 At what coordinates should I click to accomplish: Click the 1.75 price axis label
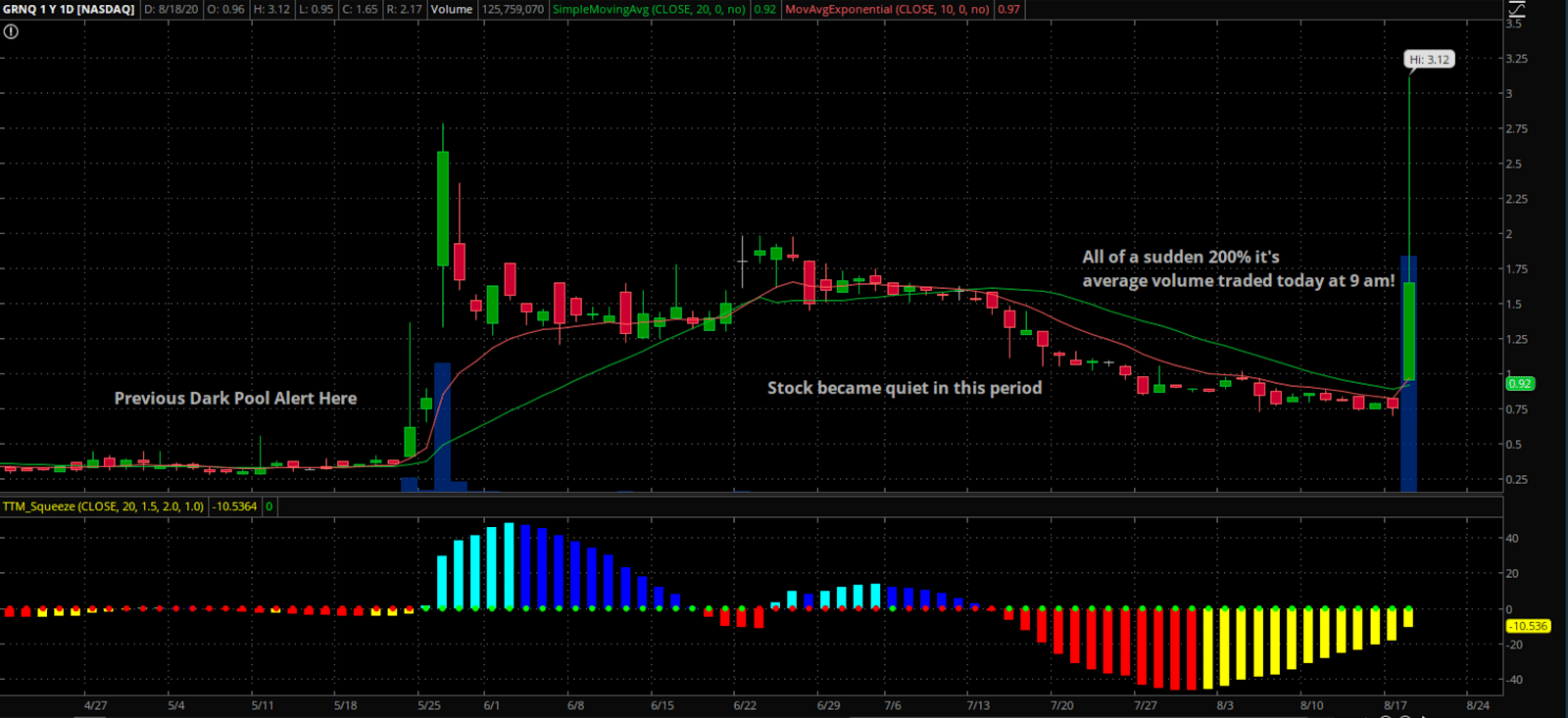click(1517, 269)
